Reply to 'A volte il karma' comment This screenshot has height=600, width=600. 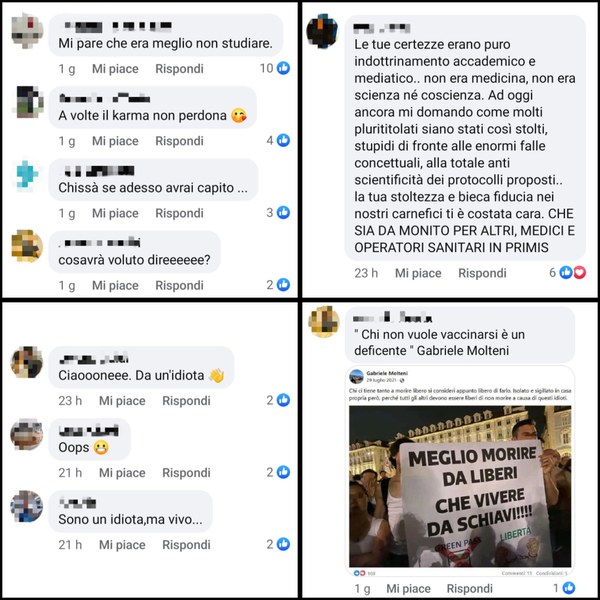(179, 141)
